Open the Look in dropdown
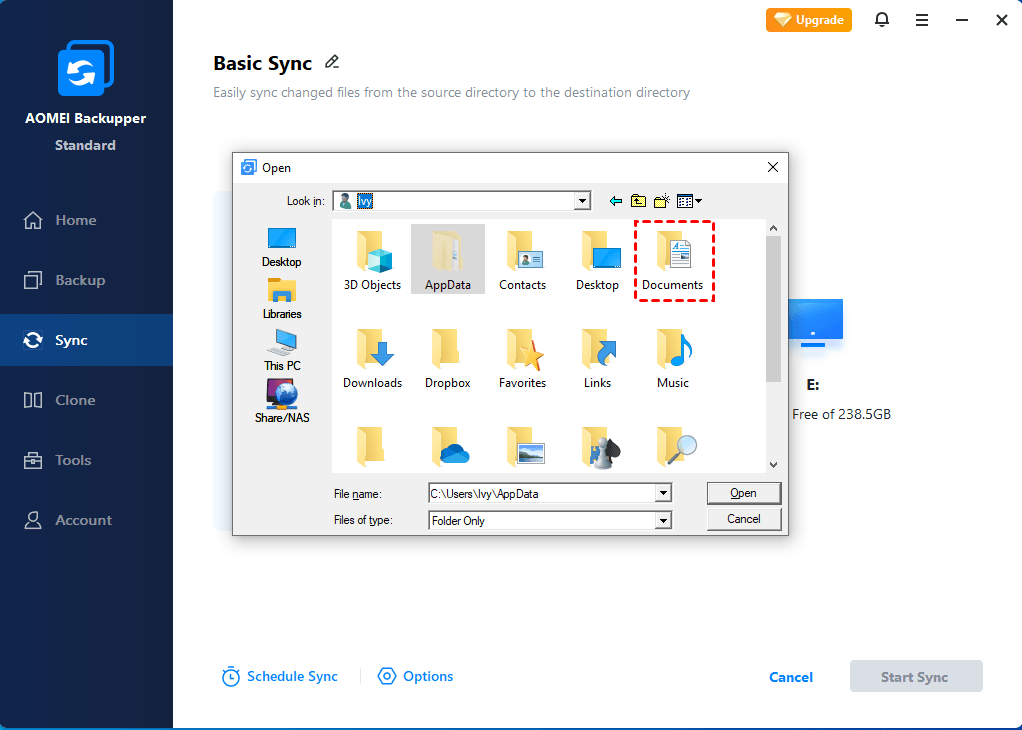This screenshot has height=730, width=1022. [x=581, y=200]
